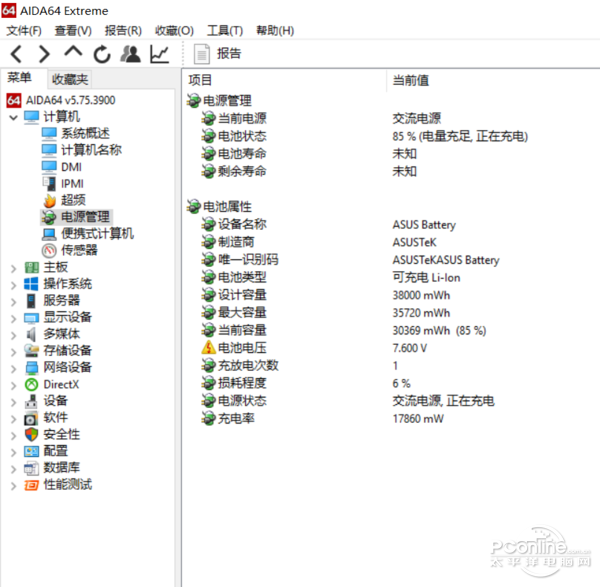Collapse the 计算机 tree node
The image size is (600, 587).
point(14,117)
